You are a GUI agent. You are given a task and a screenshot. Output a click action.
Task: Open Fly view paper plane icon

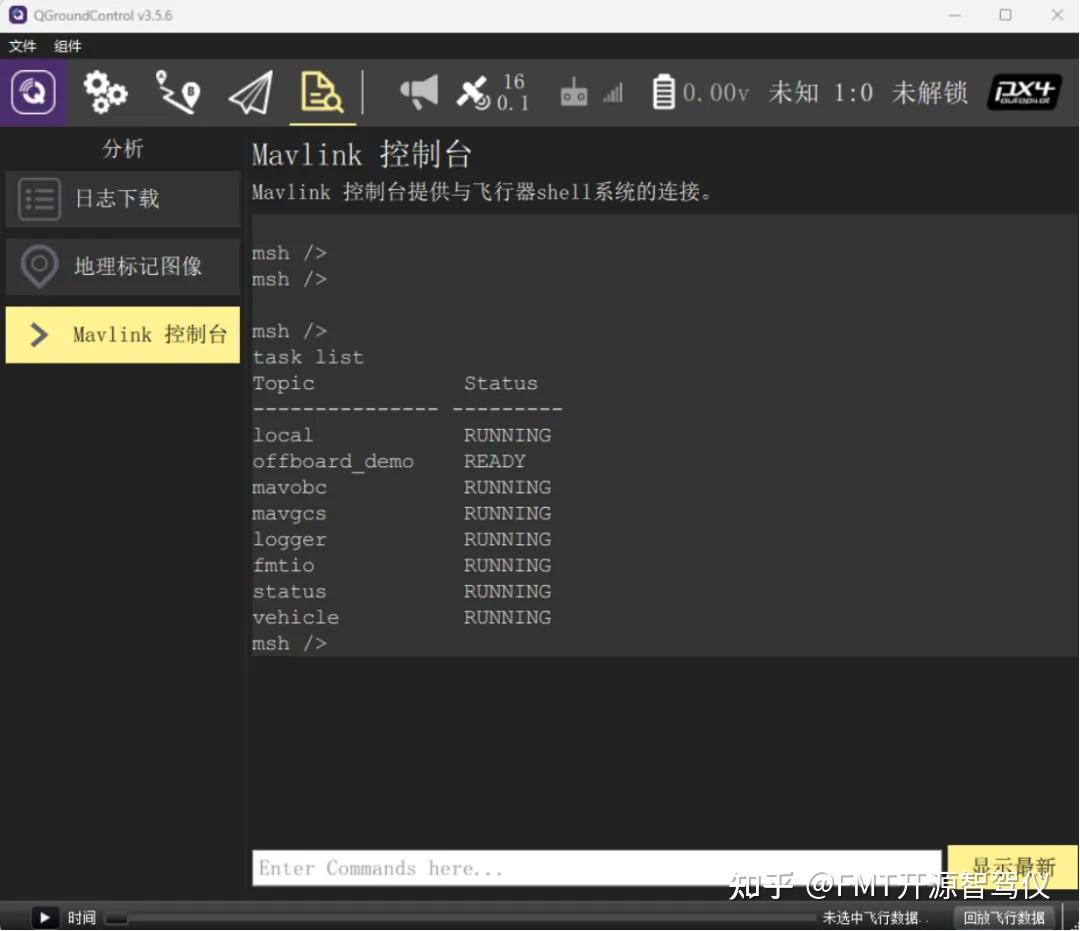pos(249,92)
